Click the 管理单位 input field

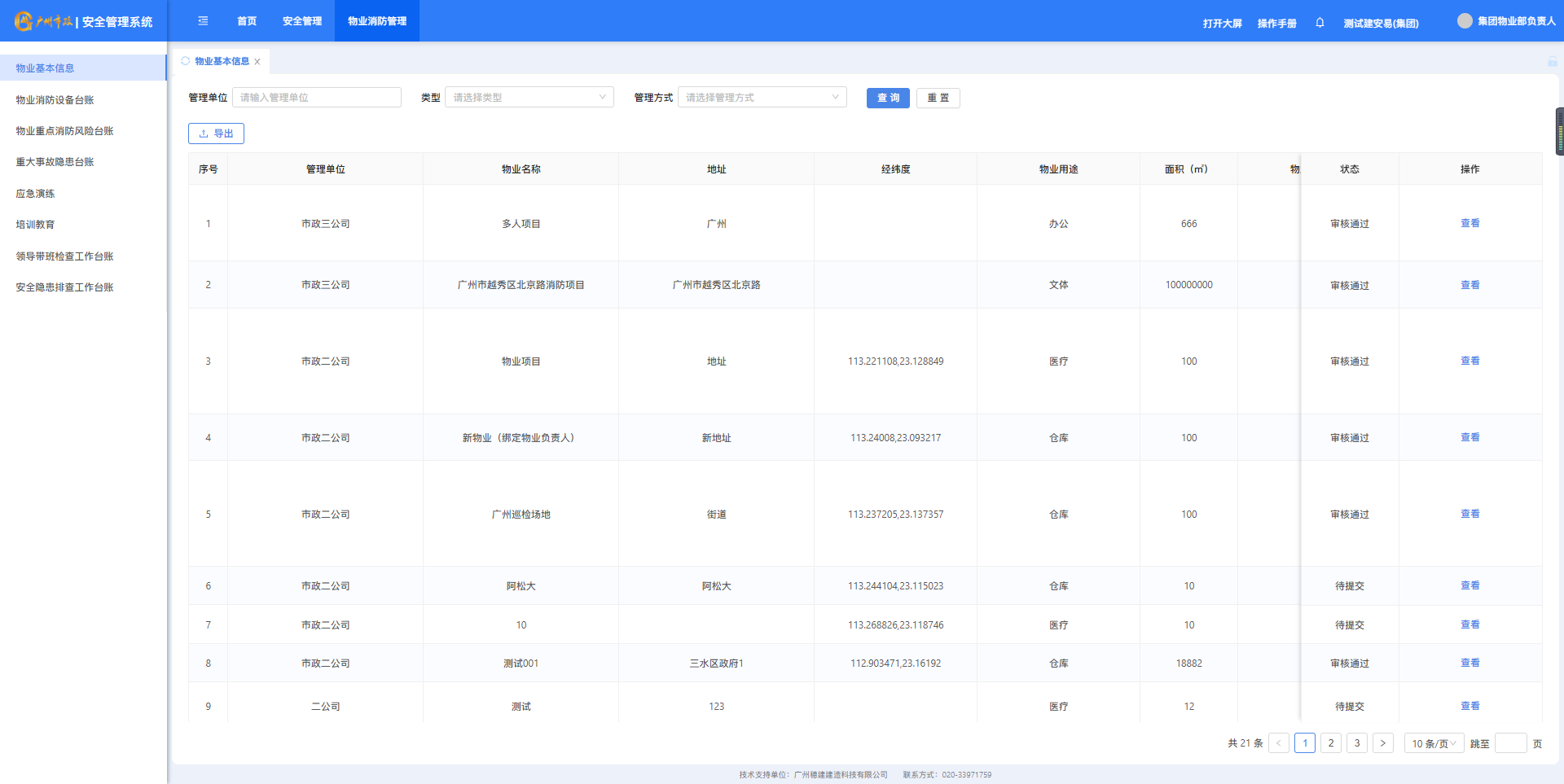[x=317, y=98]
